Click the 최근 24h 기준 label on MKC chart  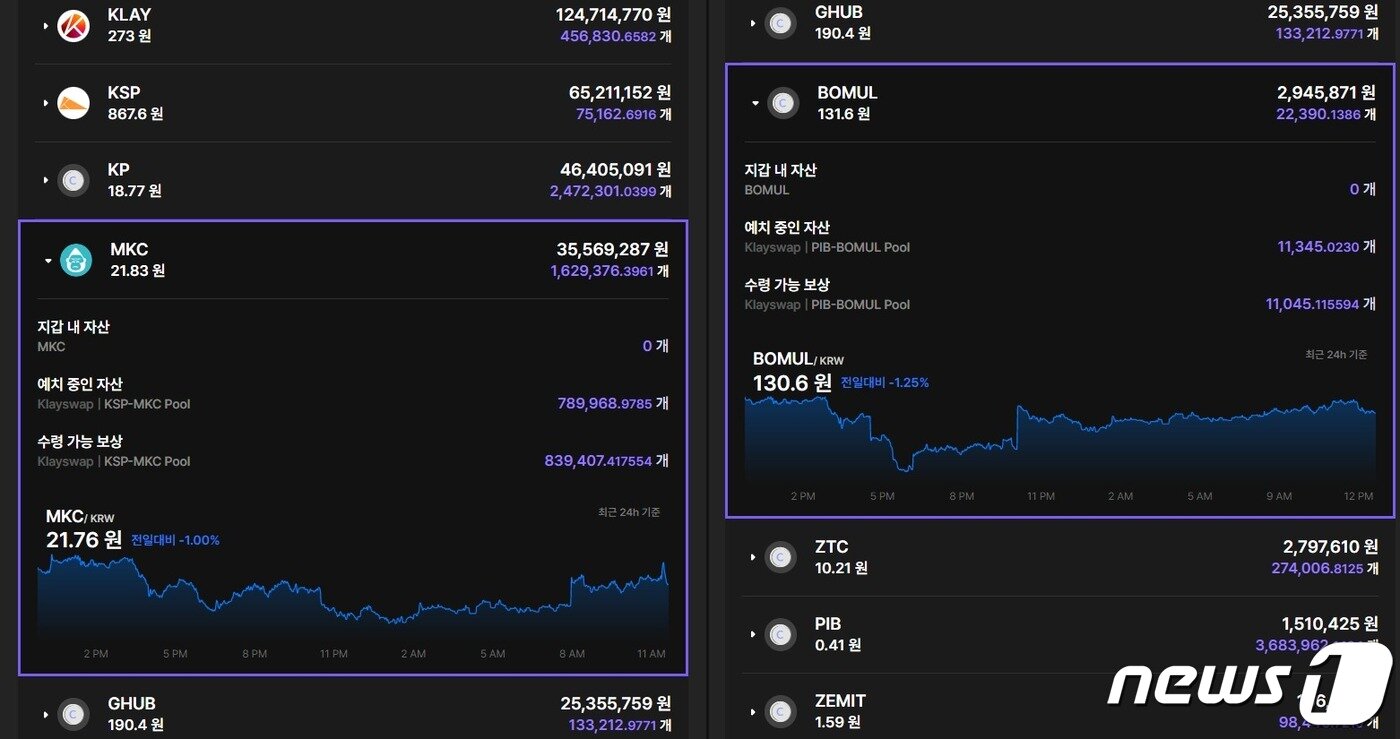pyautogui.click(x=629, y=512)
